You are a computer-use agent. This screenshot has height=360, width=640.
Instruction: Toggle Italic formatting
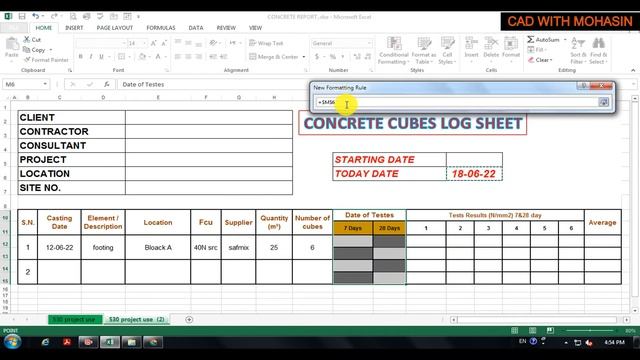click(x=91, y=56)
